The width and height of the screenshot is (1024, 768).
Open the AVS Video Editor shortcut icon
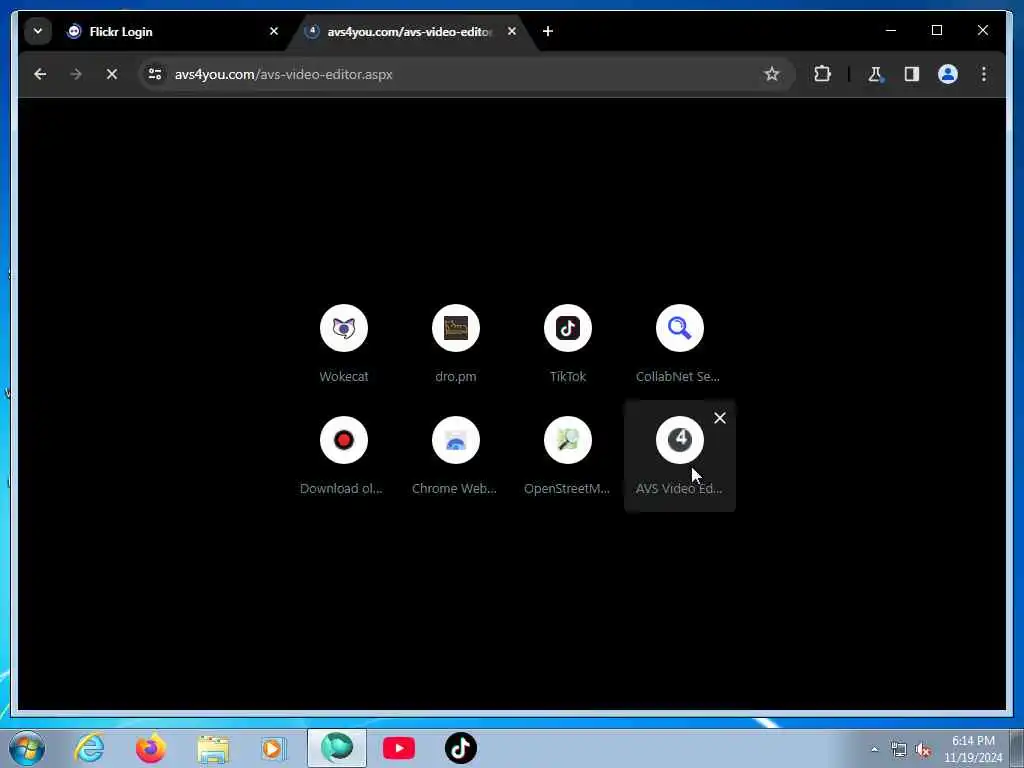coord(679,440)
